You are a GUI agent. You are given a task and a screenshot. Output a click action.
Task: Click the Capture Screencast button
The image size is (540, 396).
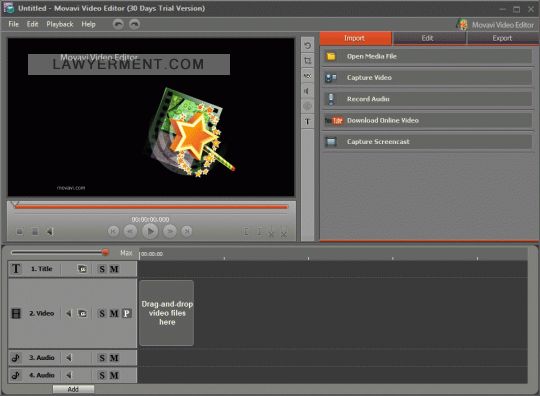pyautogui.click(x=427, y=142)
